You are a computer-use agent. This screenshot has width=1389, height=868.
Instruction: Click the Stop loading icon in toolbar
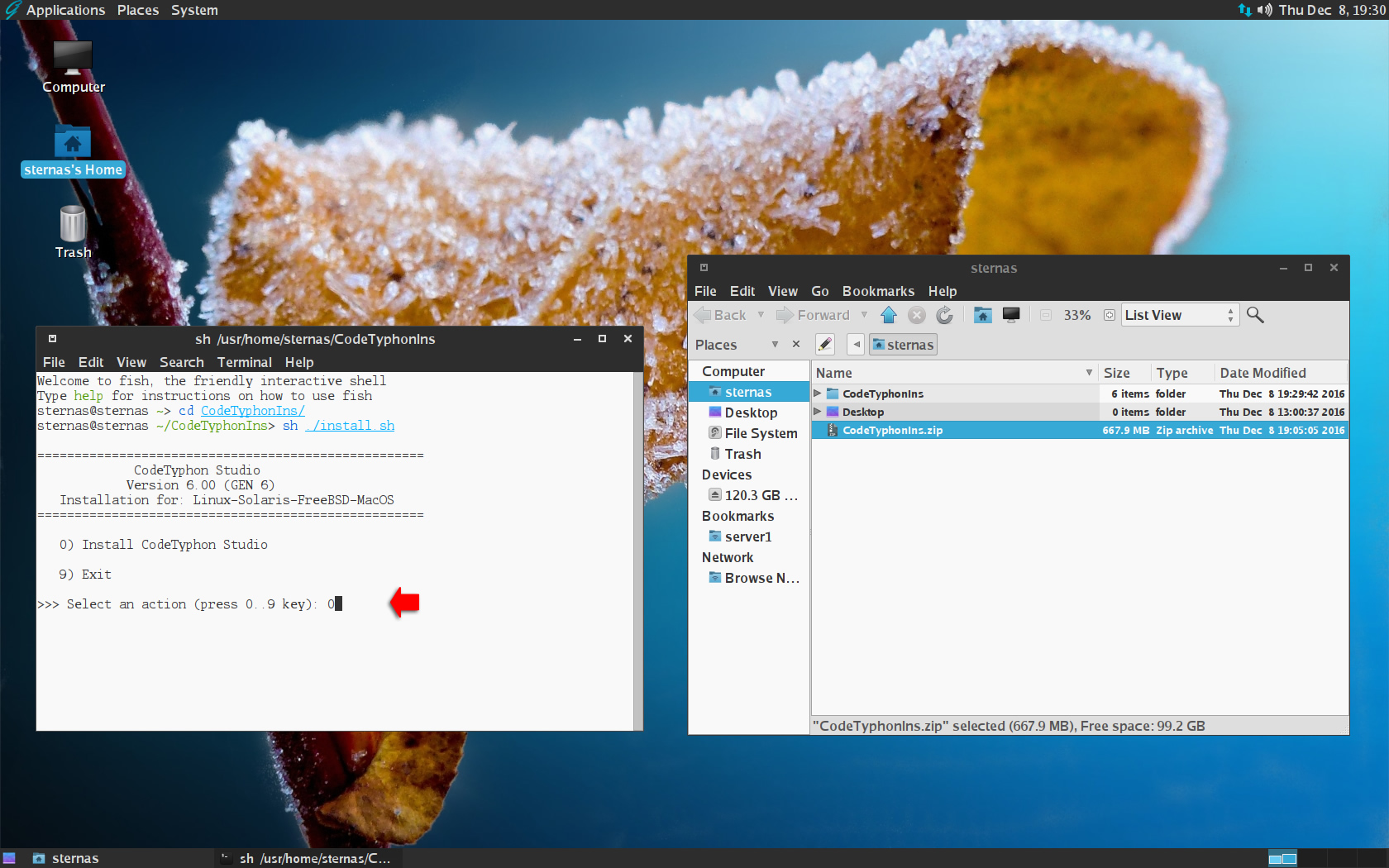point(917,315)
